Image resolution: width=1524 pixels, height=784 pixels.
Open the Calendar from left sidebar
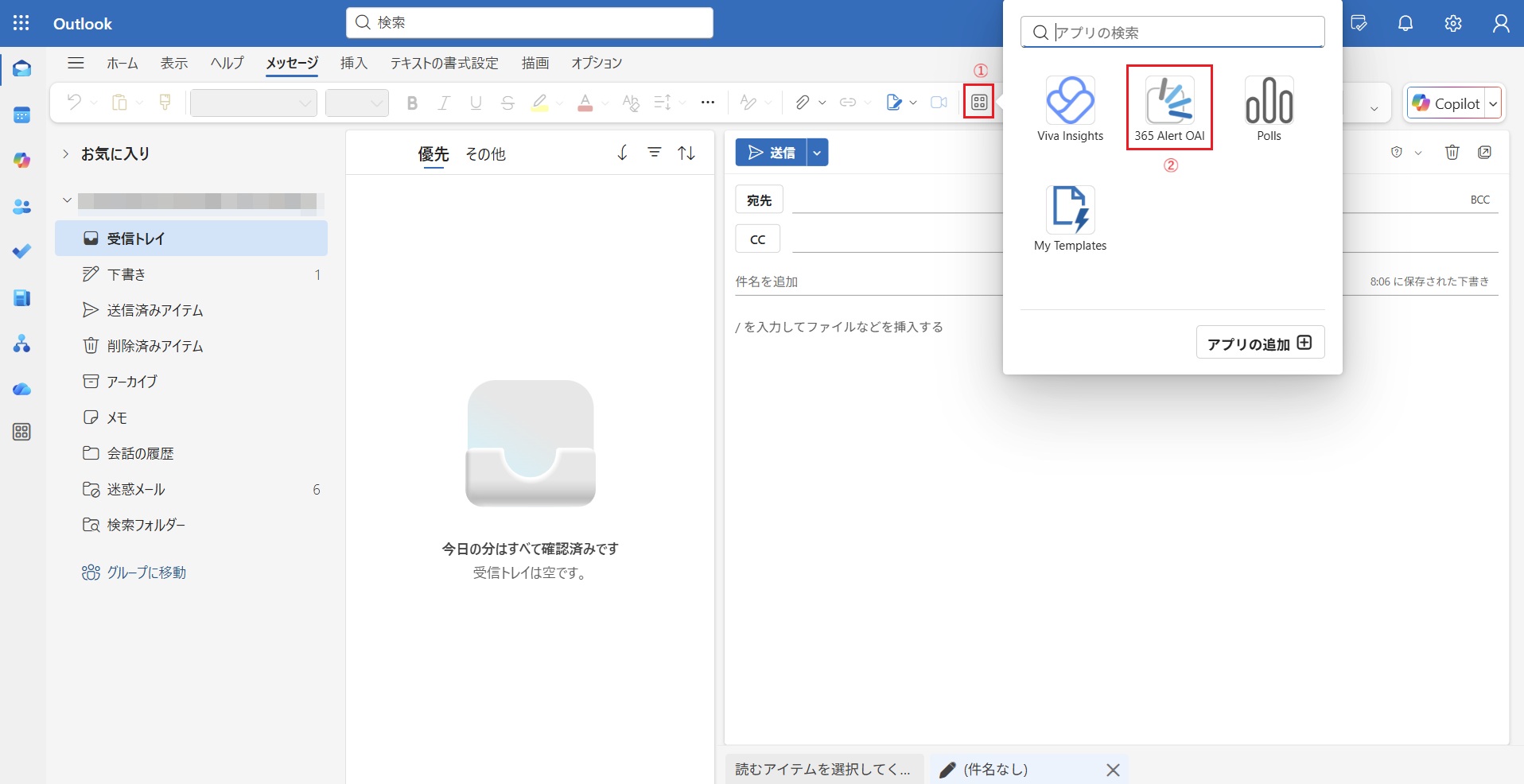click(x=22, y=115)
